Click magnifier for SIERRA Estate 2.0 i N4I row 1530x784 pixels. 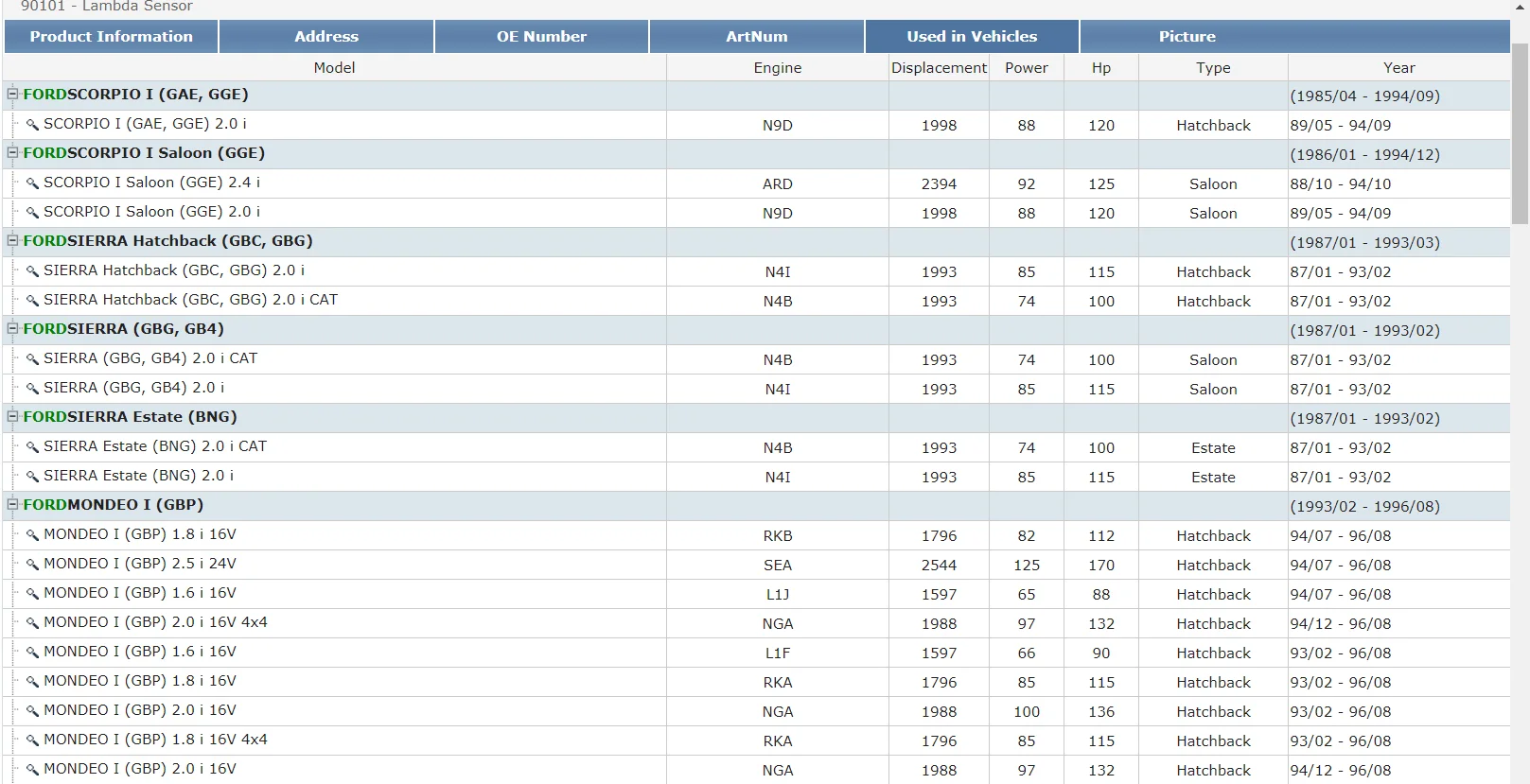click(x=32, y=477)
